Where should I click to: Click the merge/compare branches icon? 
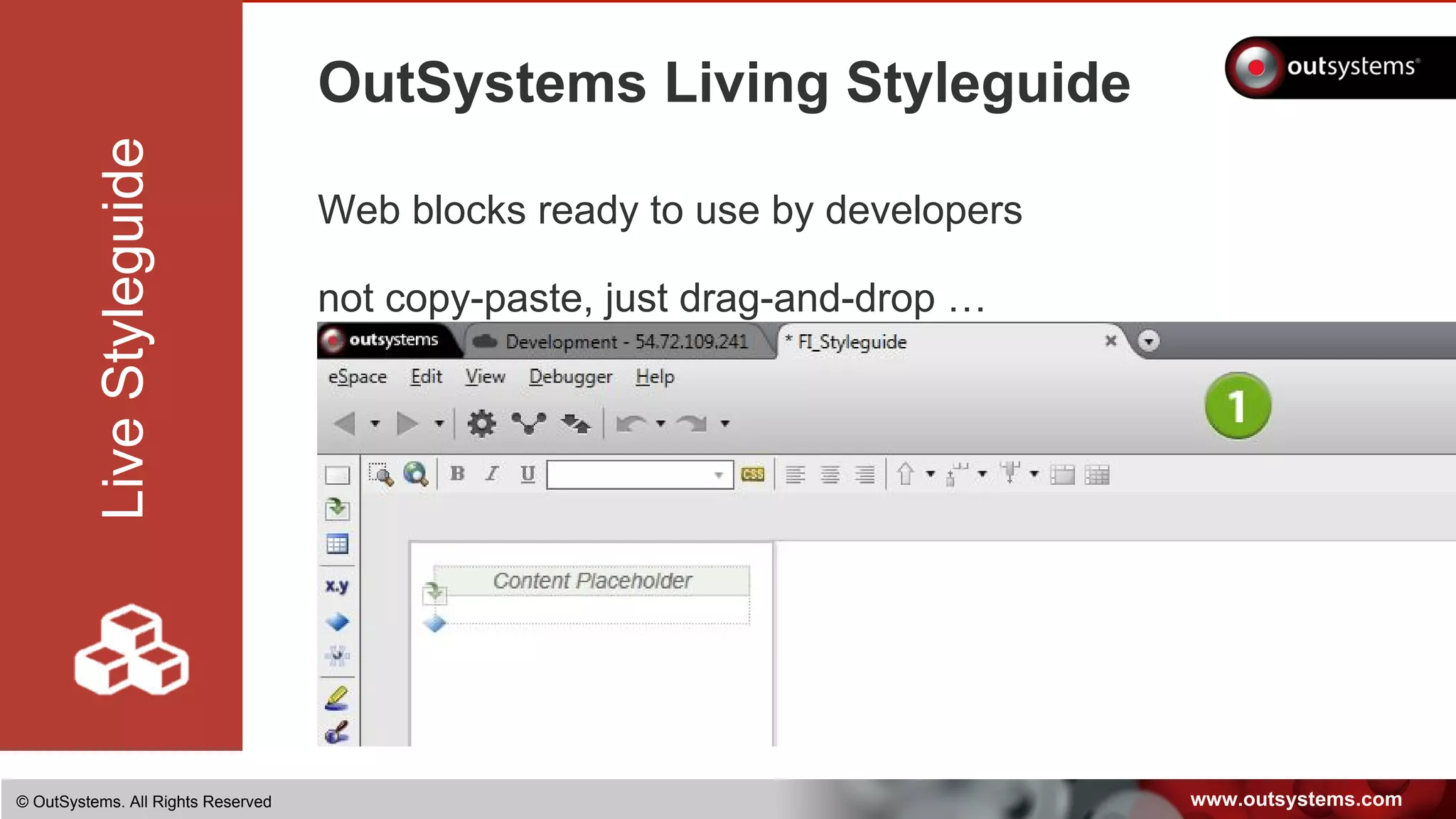529,424
